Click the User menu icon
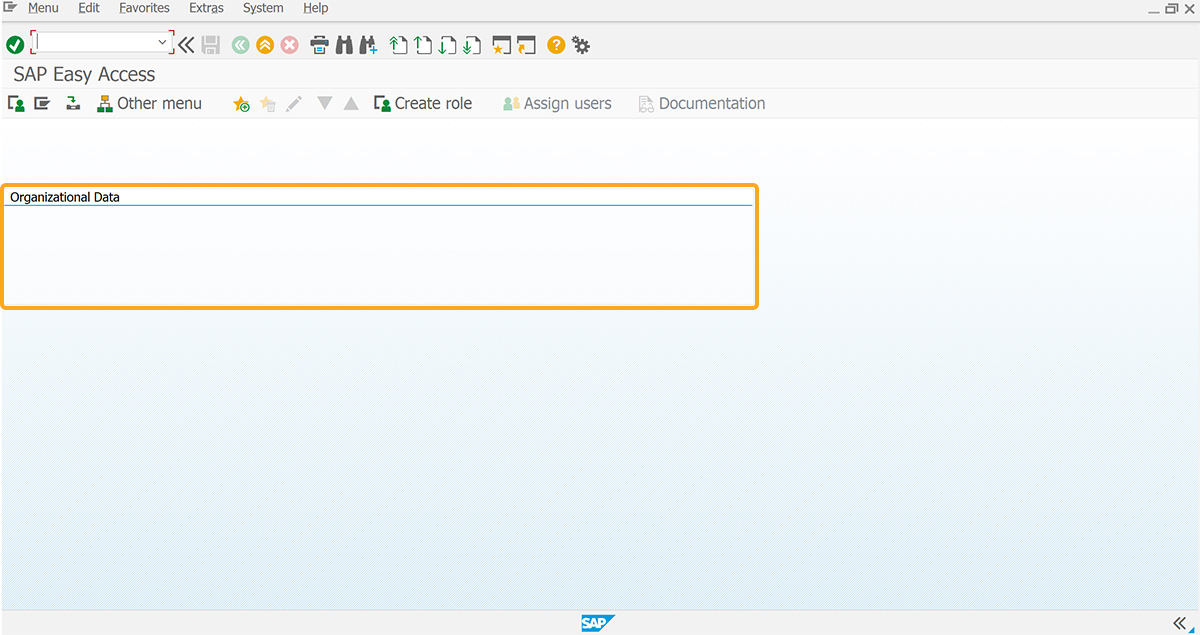Image resolution: width=1200 pixels, height=635 pixels. (x=16, y=103)
